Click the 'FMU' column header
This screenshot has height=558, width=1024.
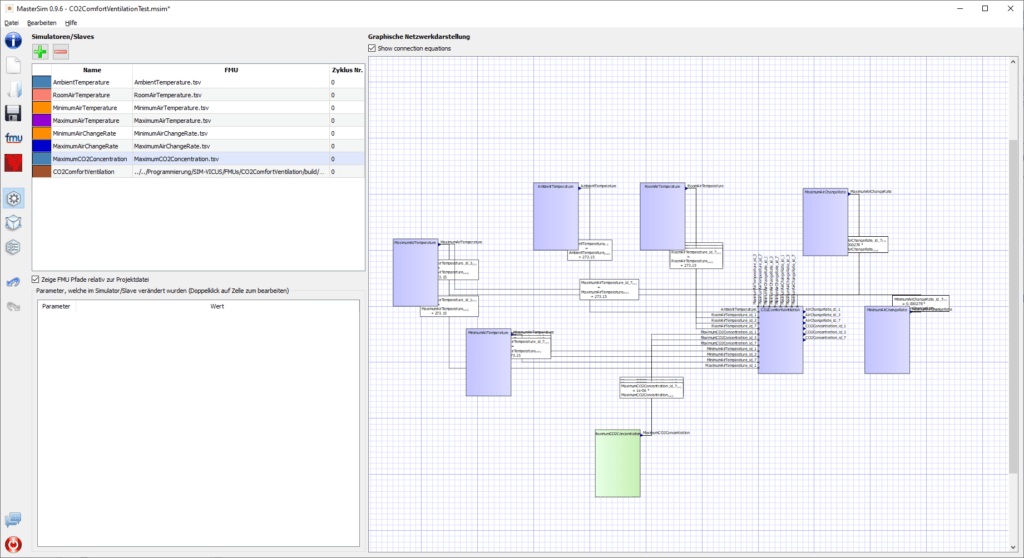tap(231, 70)
